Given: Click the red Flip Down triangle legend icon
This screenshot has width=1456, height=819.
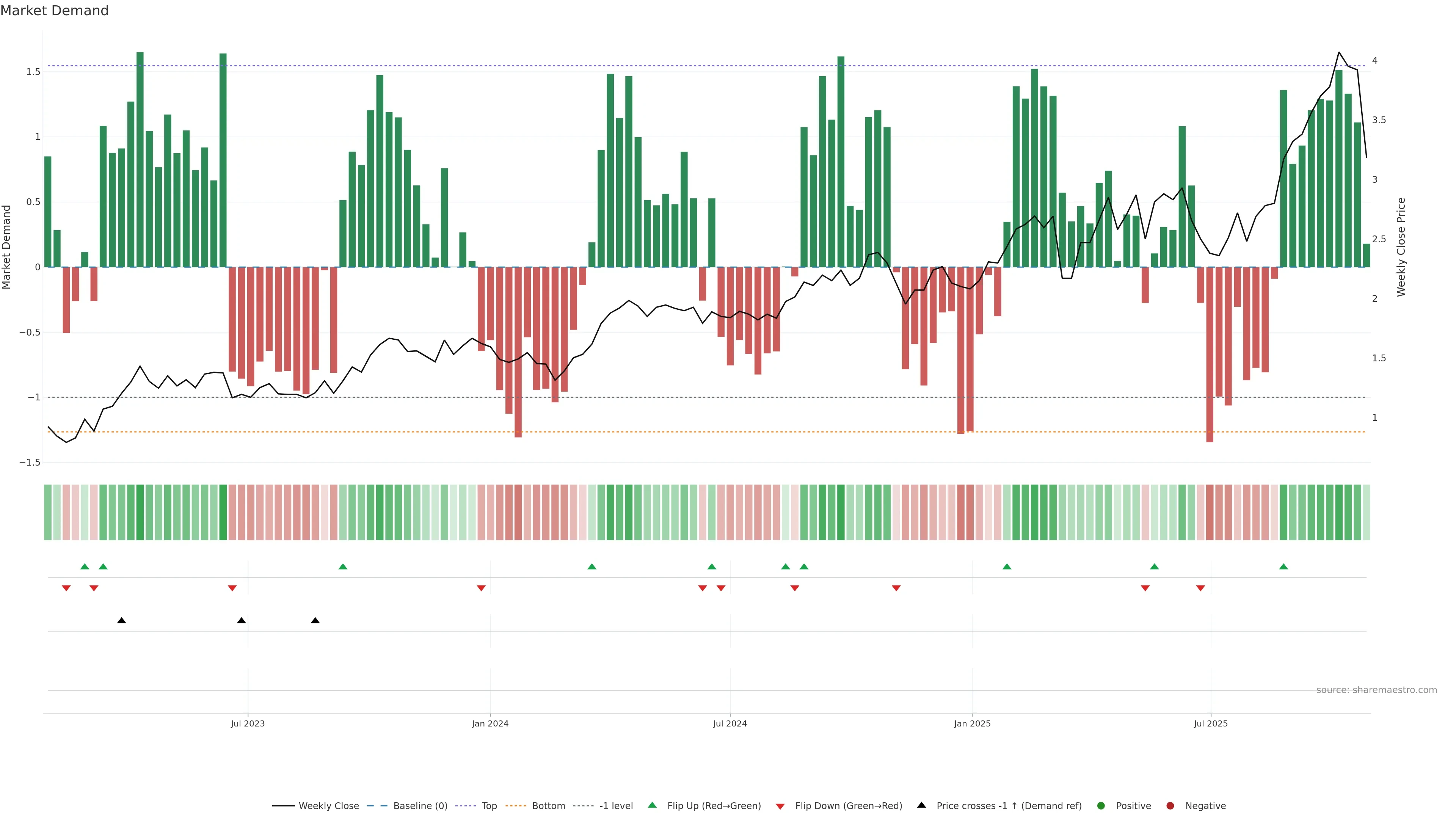Looking at the screenshot, I should pos(780,806).
